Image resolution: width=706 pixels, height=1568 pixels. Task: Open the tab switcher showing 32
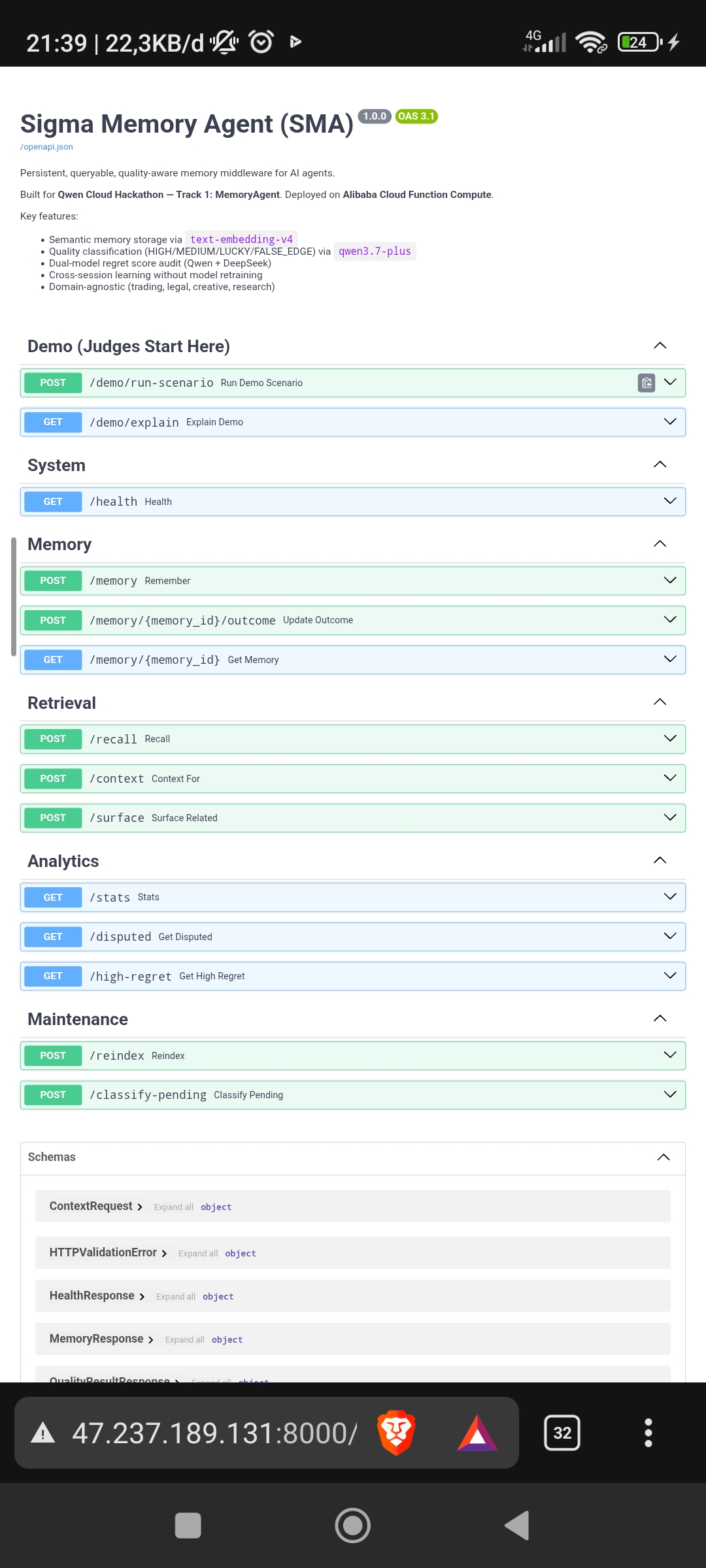[562, 1433]
